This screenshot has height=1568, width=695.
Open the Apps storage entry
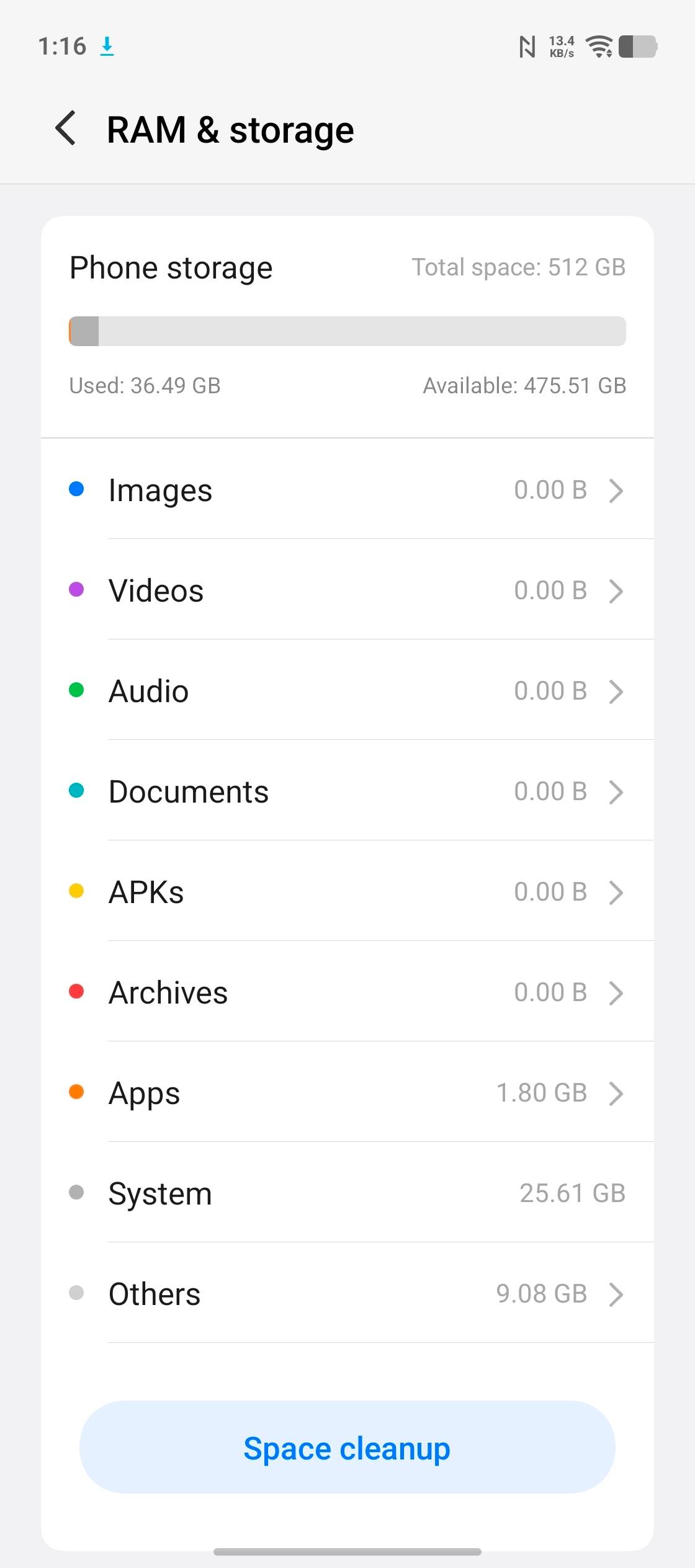tap(347, 1092)
